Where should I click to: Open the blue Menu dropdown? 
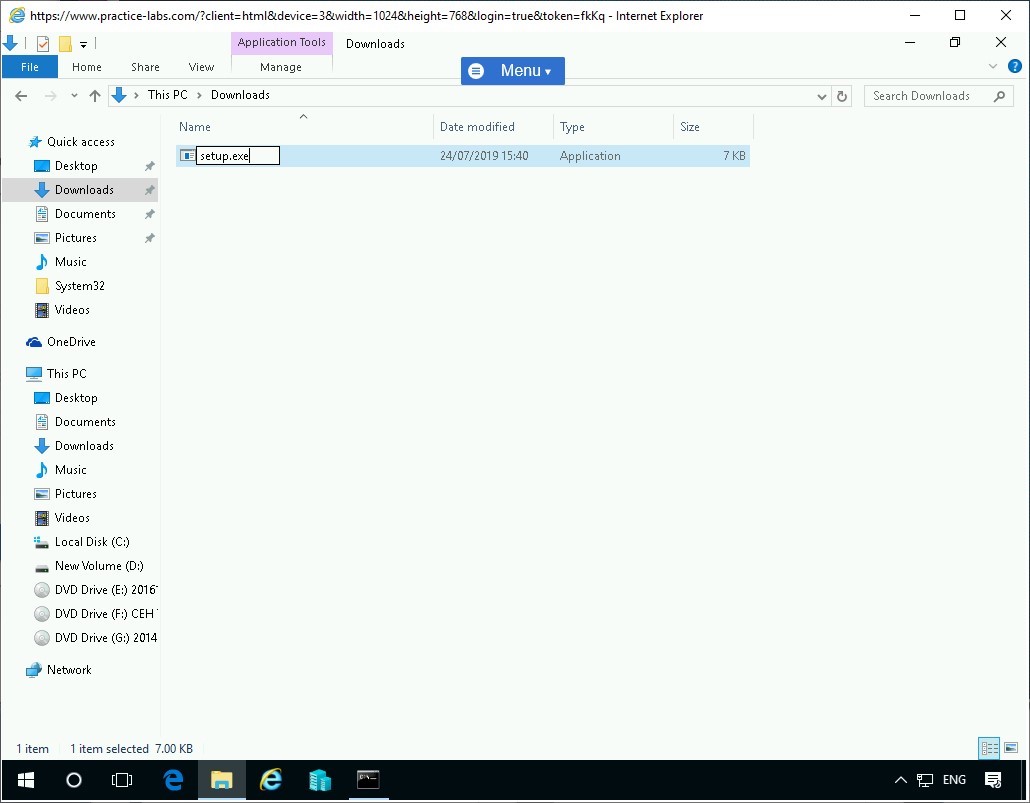[x=512, y=70]
